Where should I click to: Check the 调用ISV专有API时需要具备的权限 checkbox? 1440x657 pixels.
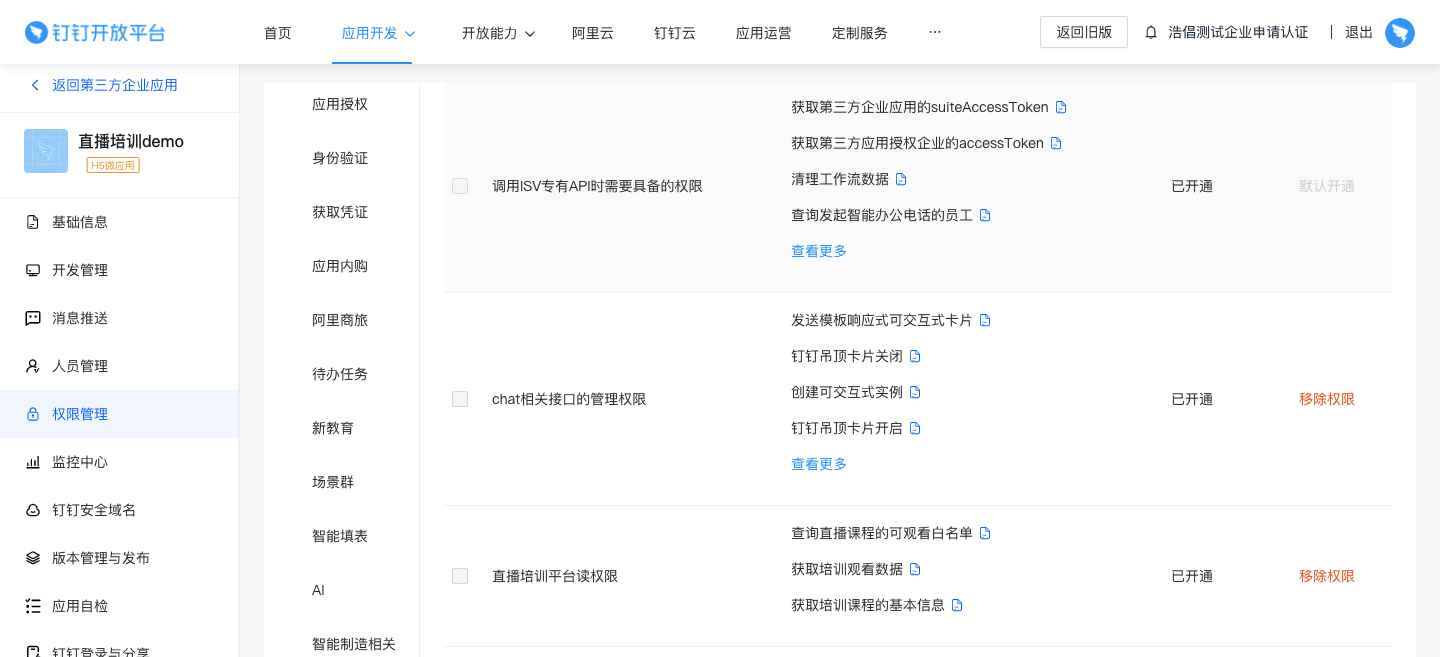[x=460, y=185]
